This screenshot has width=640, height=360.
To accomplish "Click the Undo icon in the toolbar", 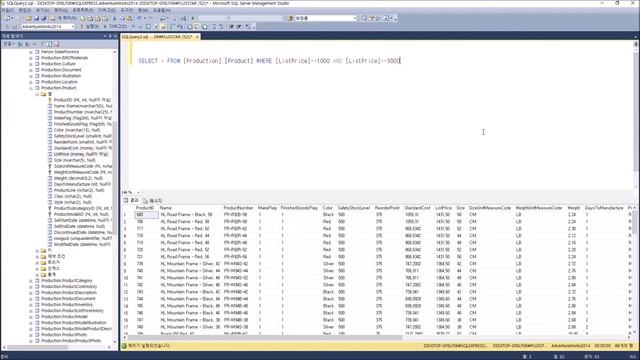I will (140, 18).
